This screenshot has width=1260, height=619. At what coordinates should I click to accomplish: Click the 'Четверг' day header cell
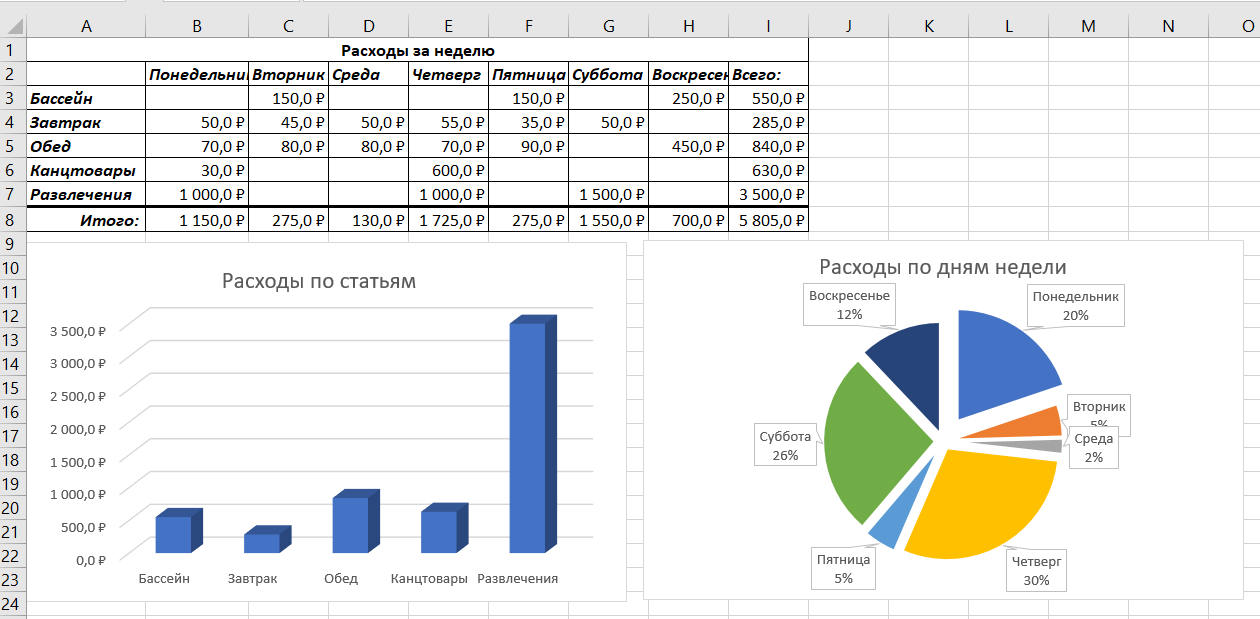click(x=448, y=74)
